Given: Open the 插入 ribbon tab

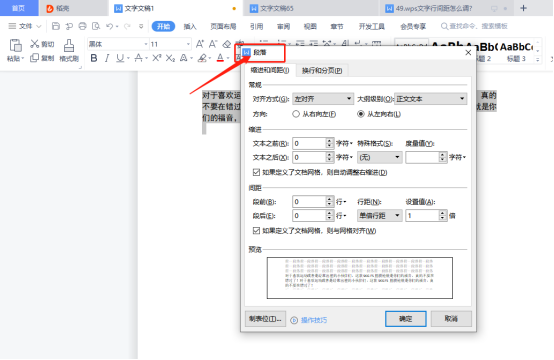Looking at the screenshot, I should point(190,26).
